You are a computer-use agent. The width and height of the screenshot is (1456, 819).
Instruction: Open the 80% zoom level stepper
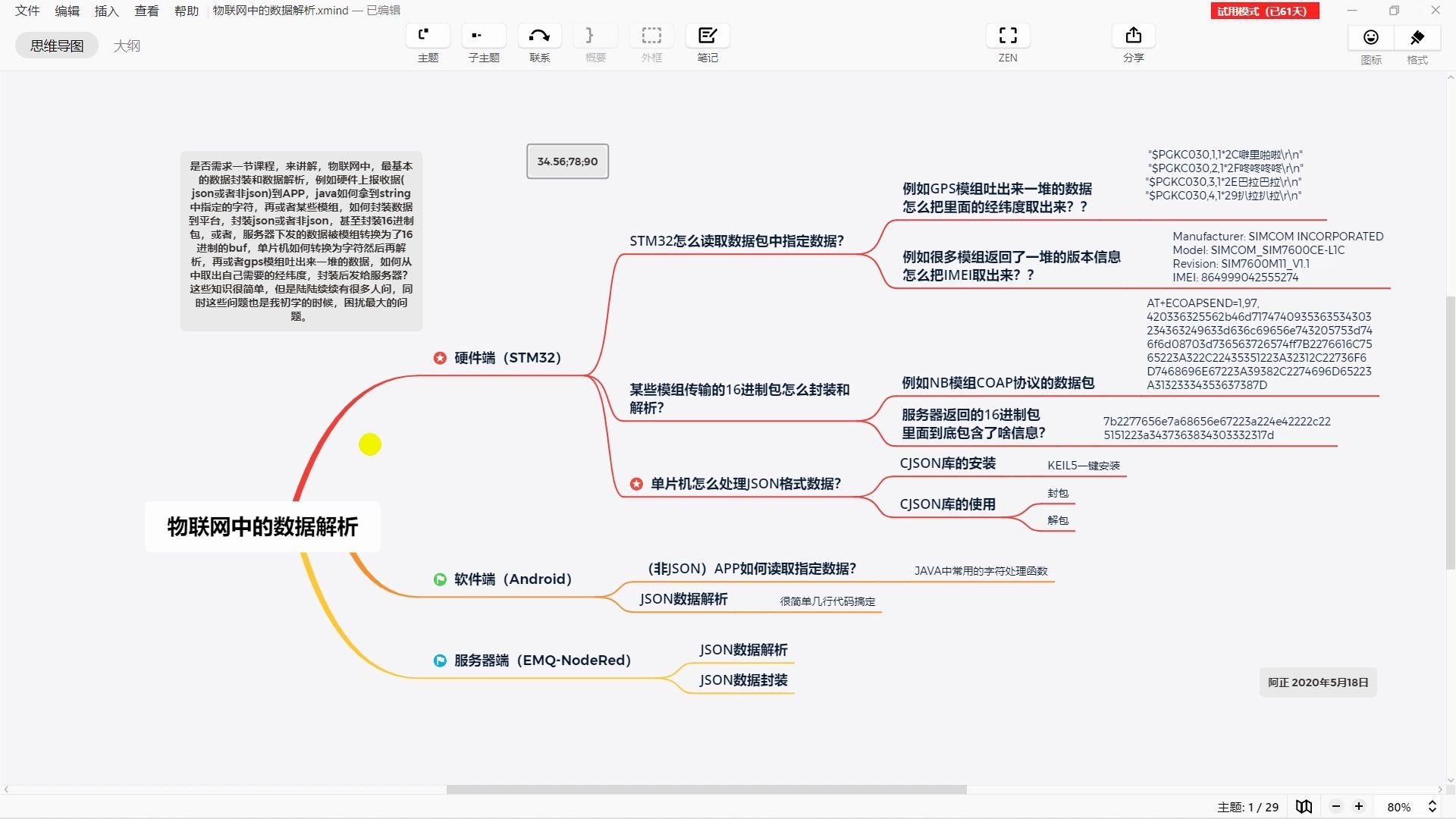pyautogui.click(x=1432, y=807)
